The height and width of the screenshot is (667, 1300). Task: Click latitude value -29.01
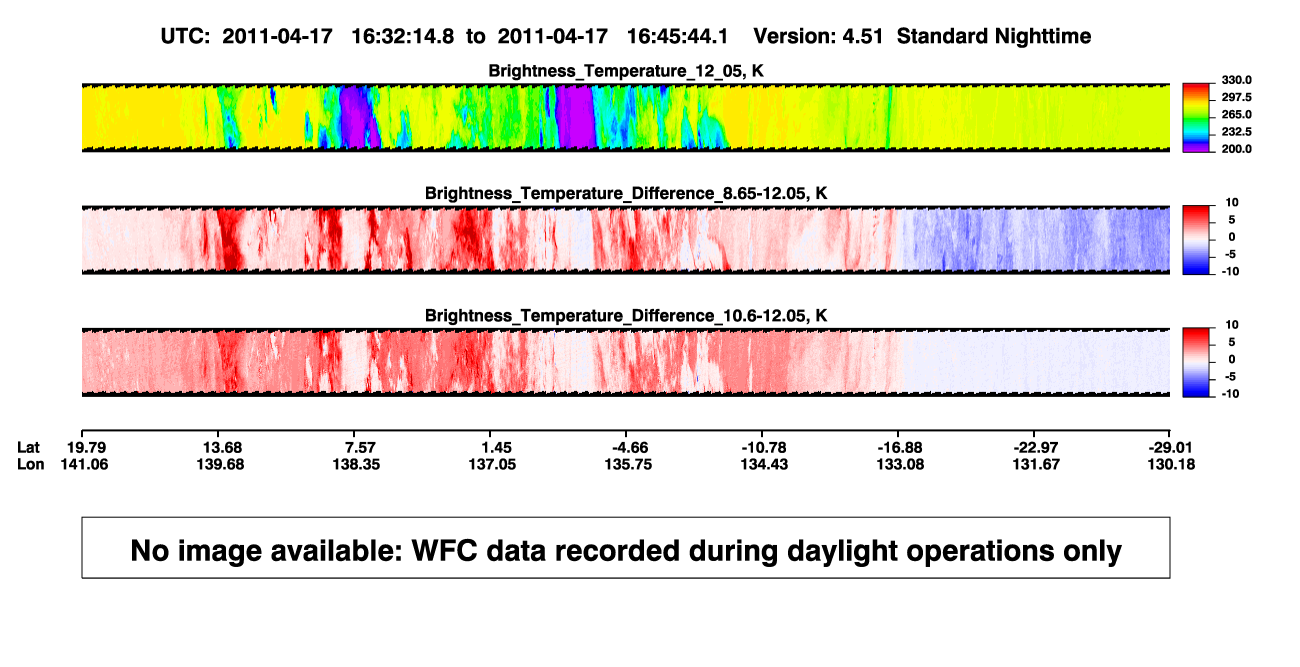click(1171, 446)
